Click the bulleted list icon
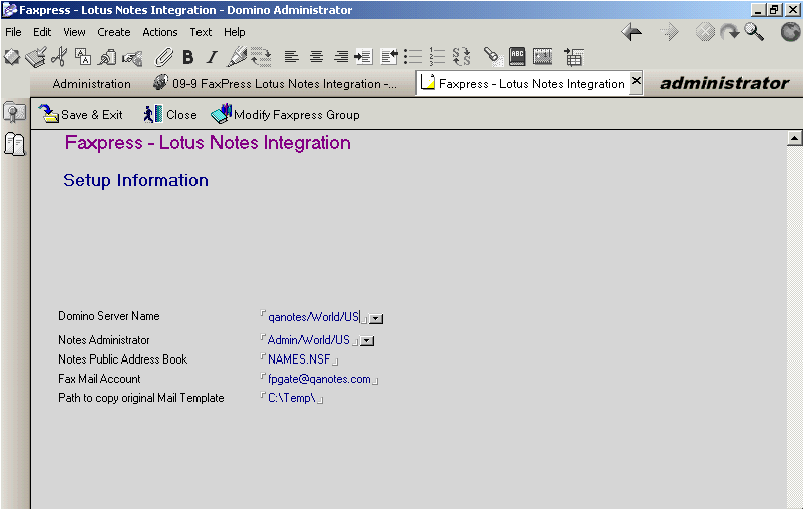The height and width of the screenshot is (509, 803). (x=412, y=57)
